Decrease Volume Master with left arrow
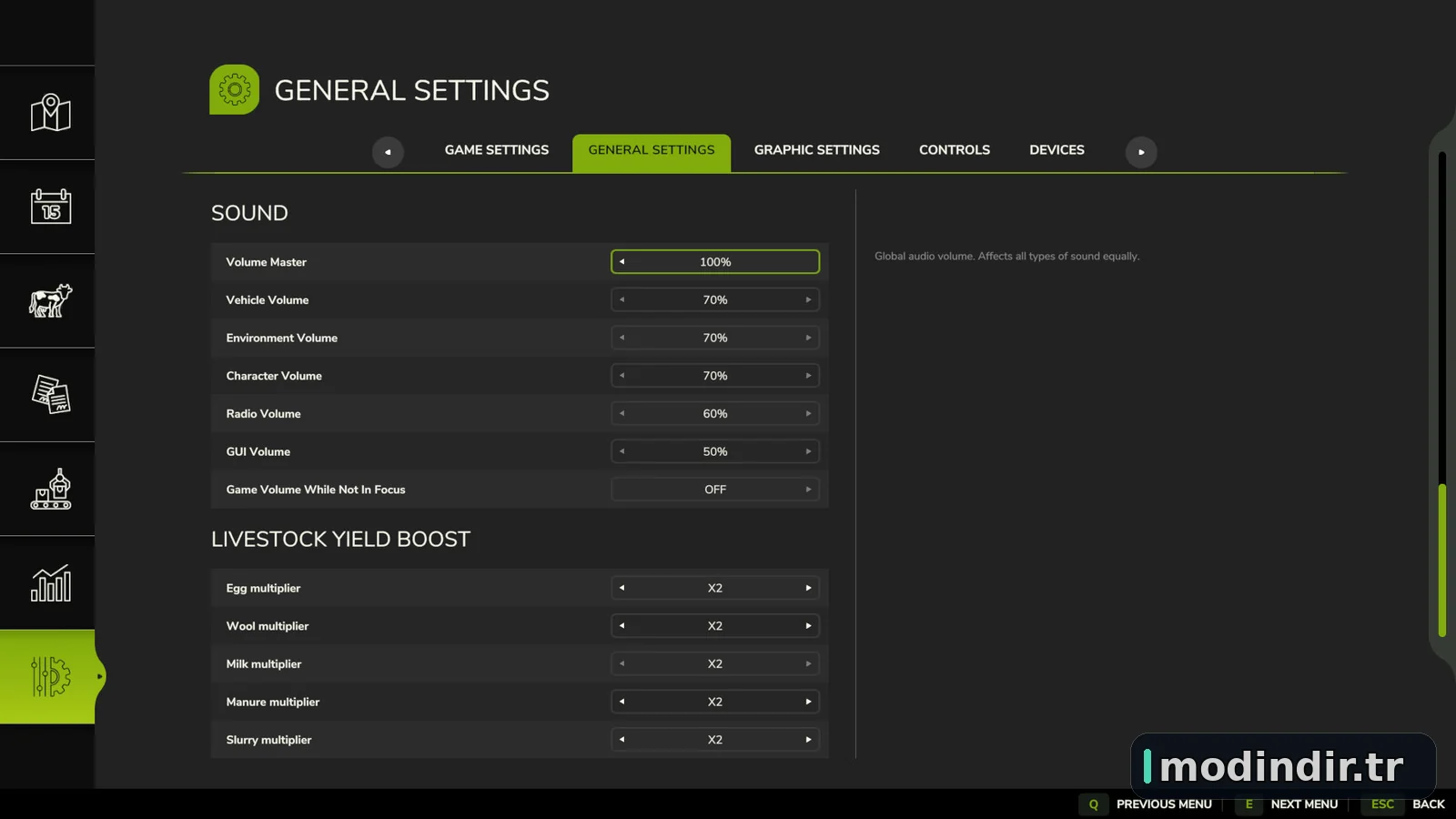1456x819 pixels. 622,262
